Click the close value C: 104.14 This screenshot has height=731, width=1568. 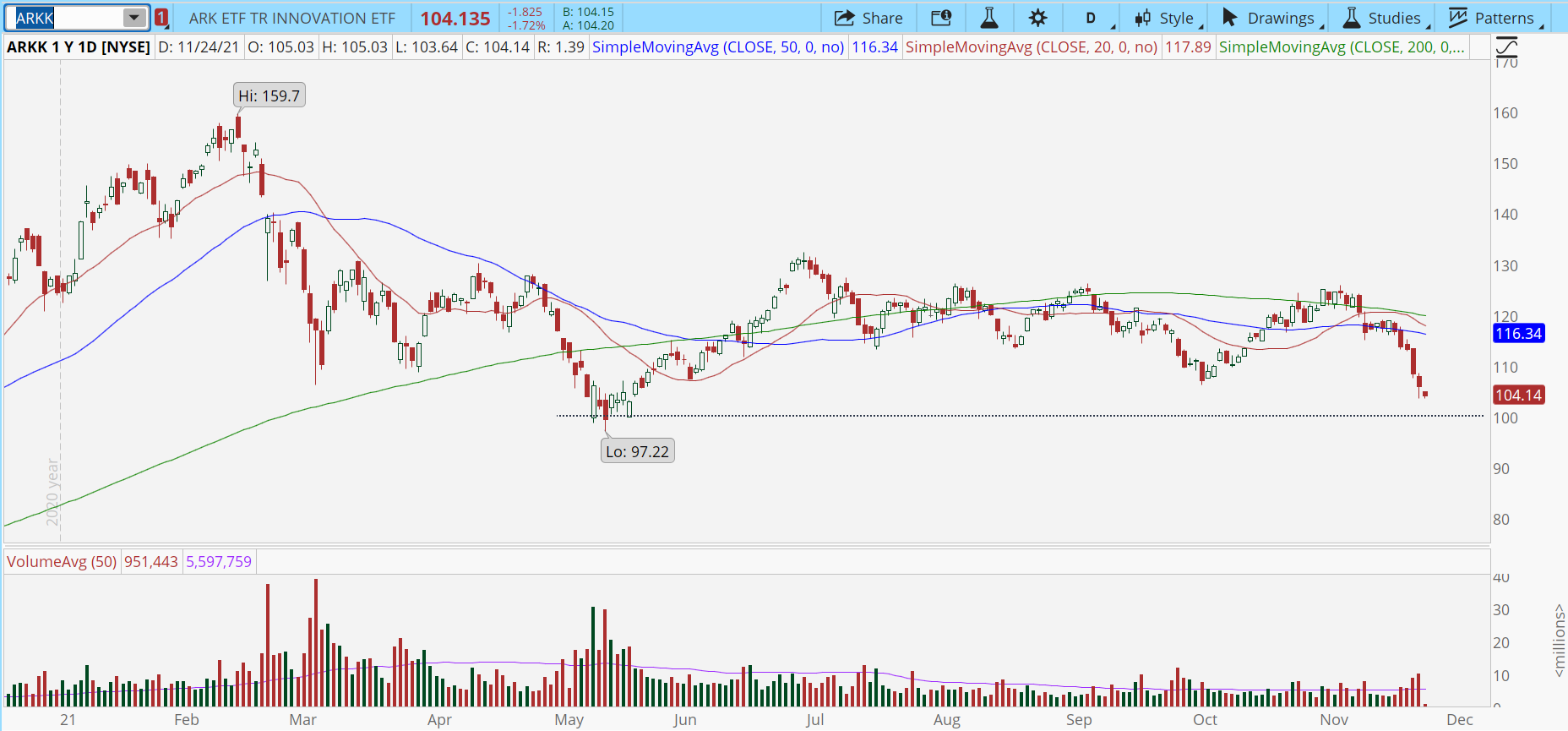point(498,47)
